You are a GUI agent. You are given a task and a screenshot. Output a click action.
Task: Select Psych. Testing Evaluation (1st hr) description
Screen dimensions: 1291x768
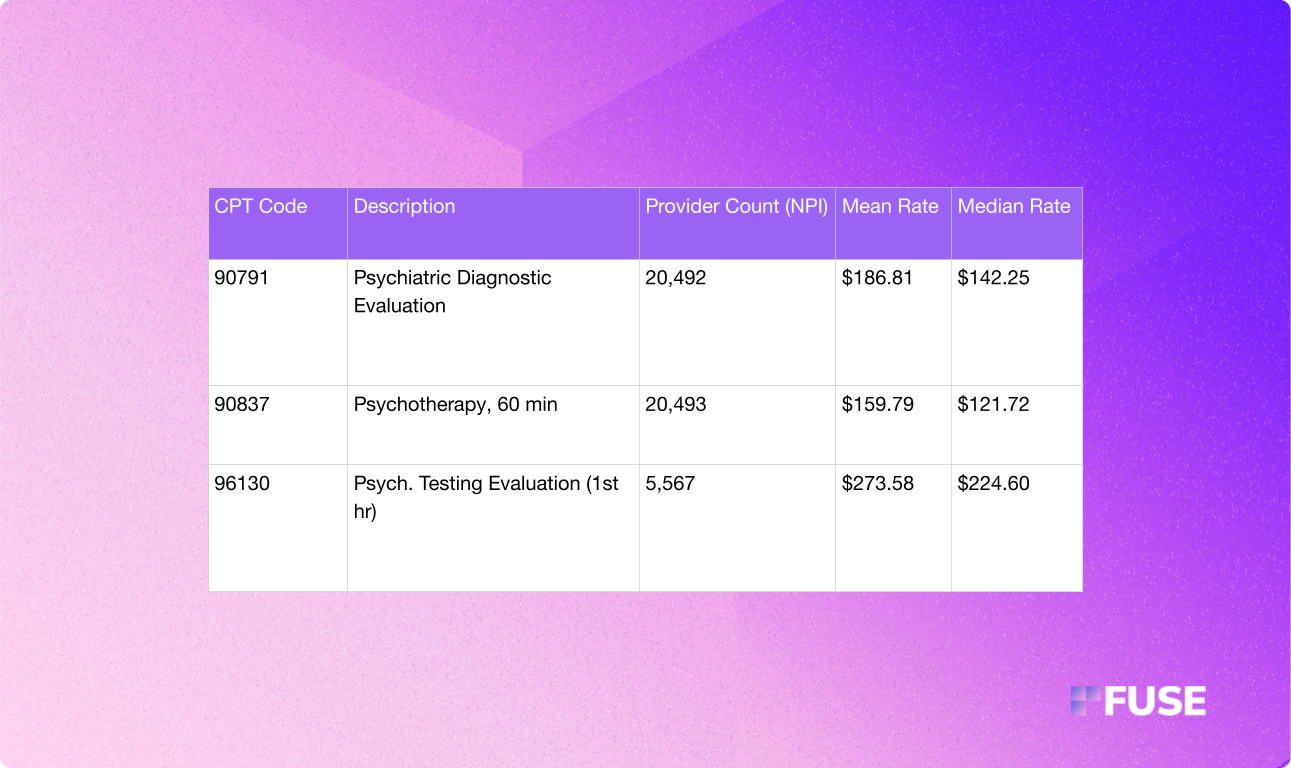(x=486, y=496)
